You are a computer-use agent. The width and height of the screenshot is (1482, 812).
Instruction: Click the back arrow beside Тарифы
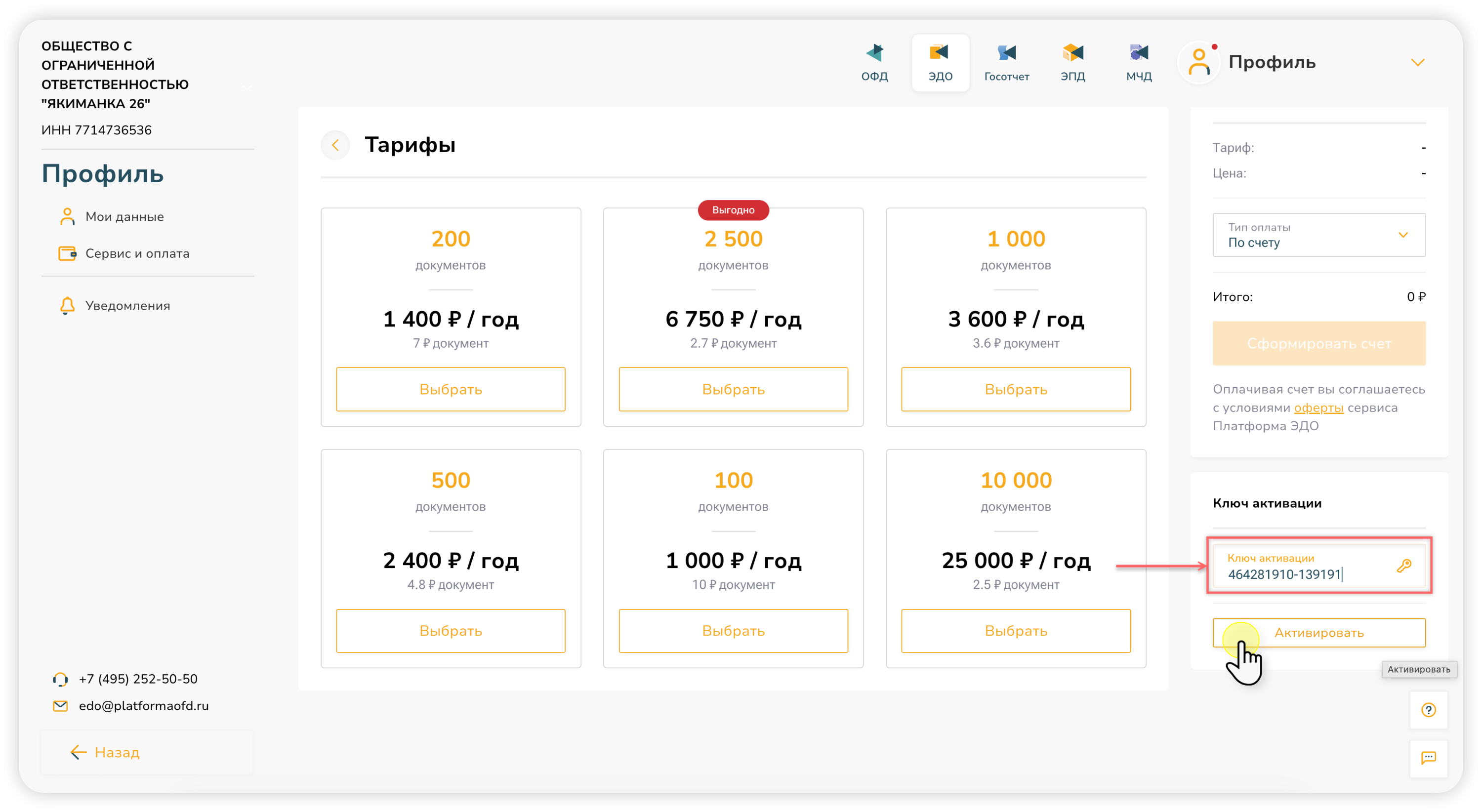click(x=335, y=145)
